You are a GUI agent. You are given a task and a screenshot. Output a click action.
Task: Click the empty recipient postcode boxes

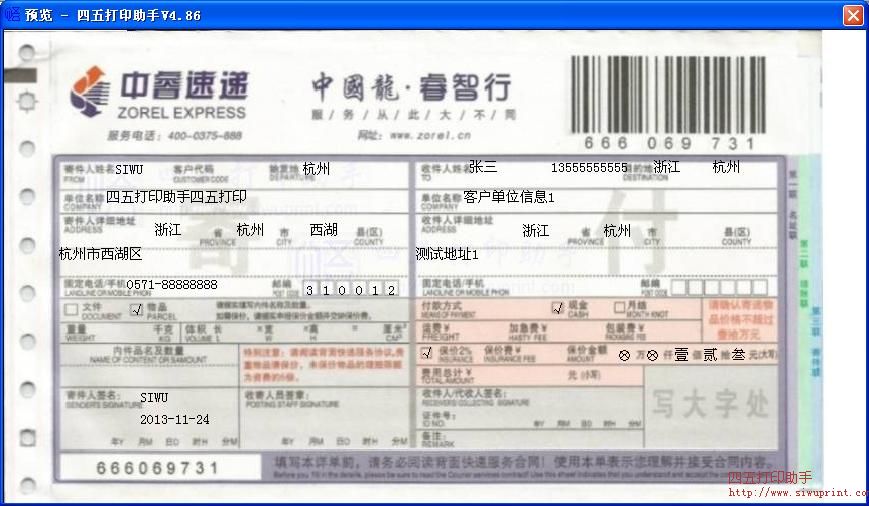(x=719, y=287)
